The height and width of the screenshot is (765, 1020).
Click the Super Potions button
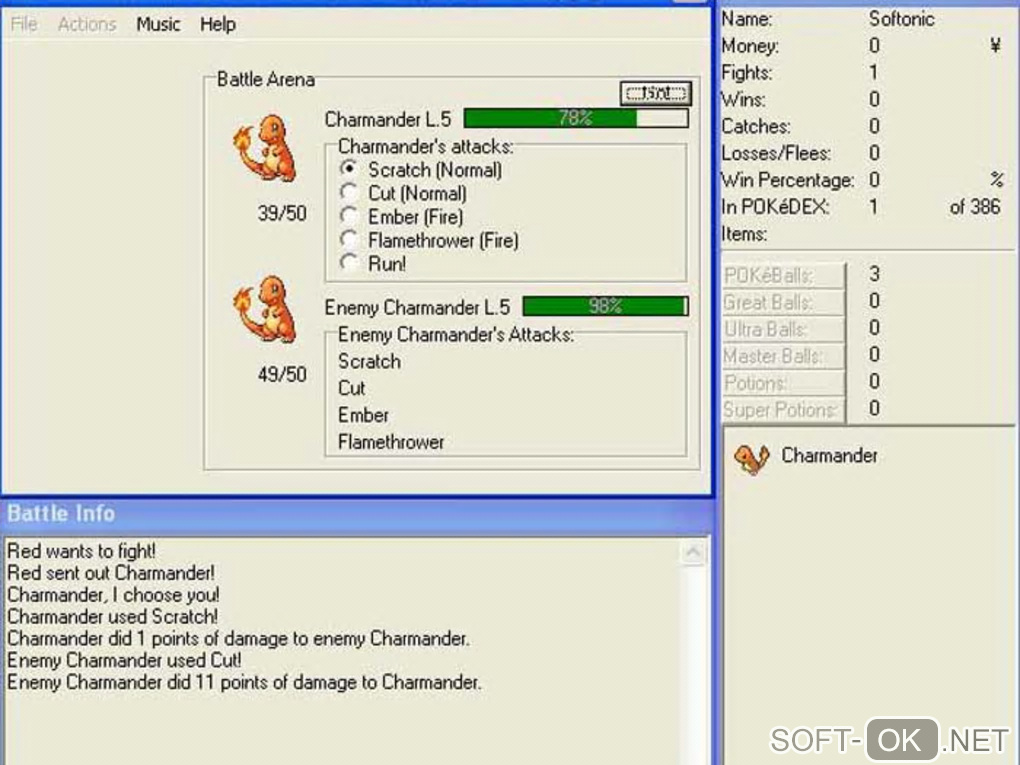[x=784, y=410]
